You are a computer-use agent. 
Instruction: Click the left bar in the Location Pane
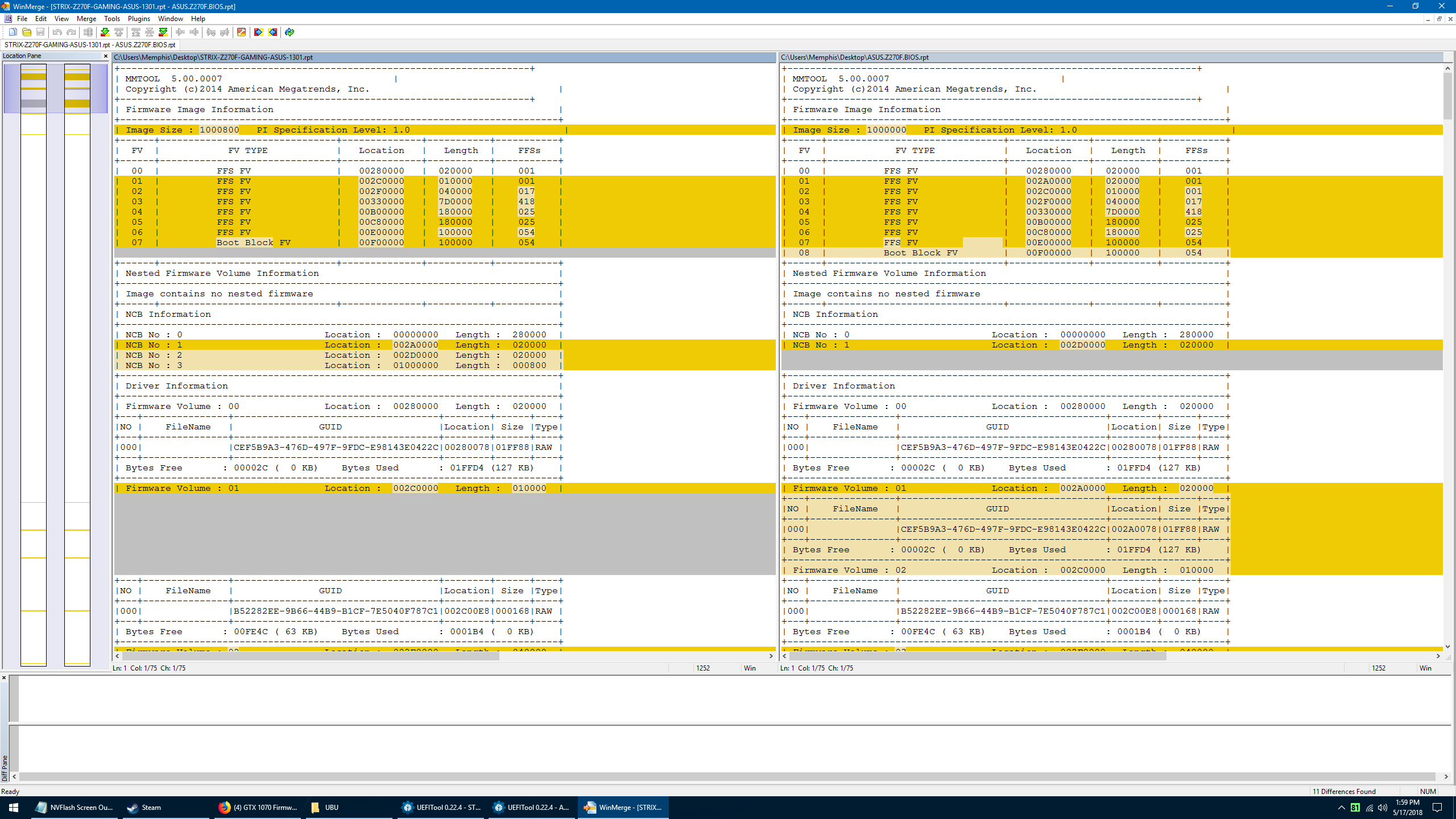click(34, 364)
